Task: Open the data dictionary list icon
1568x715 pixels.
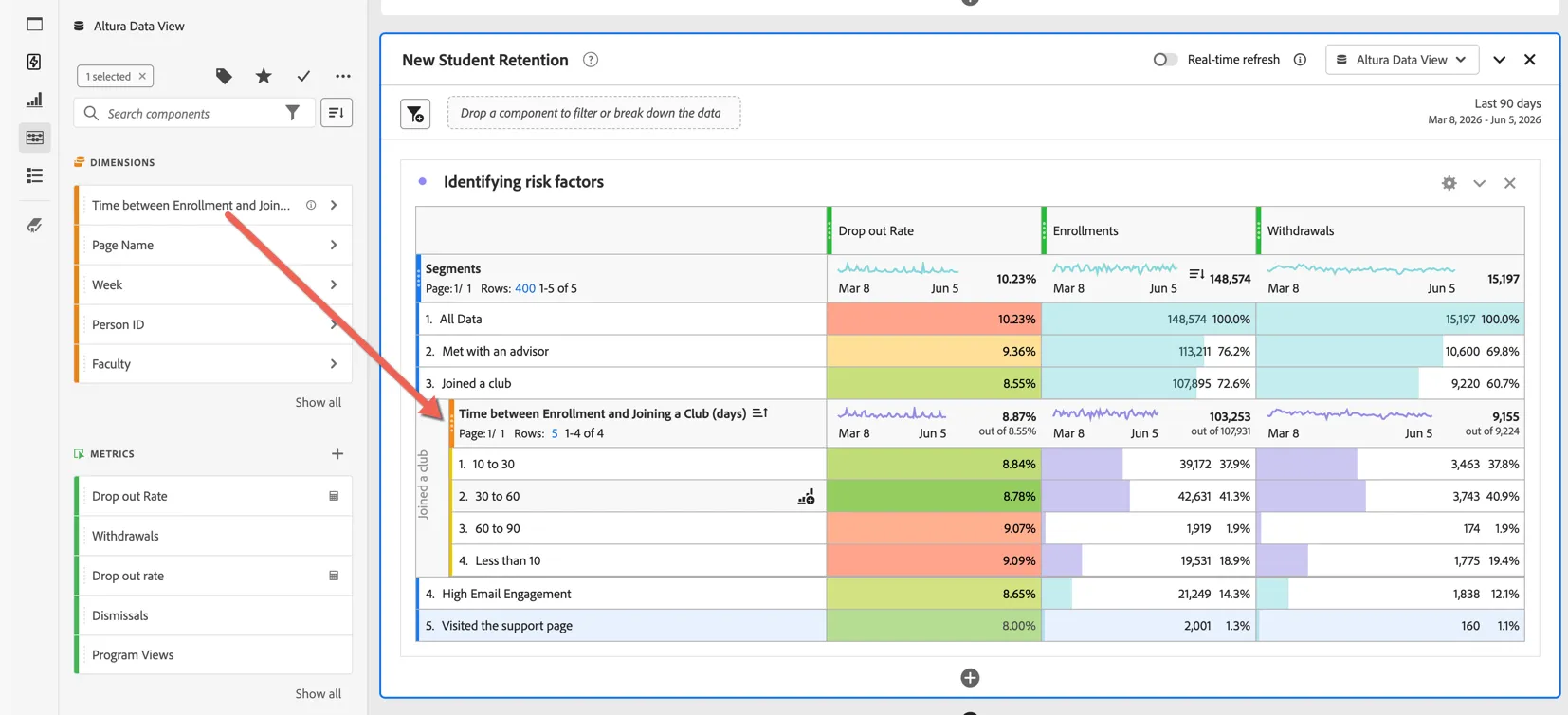Action: coord(34,175)
